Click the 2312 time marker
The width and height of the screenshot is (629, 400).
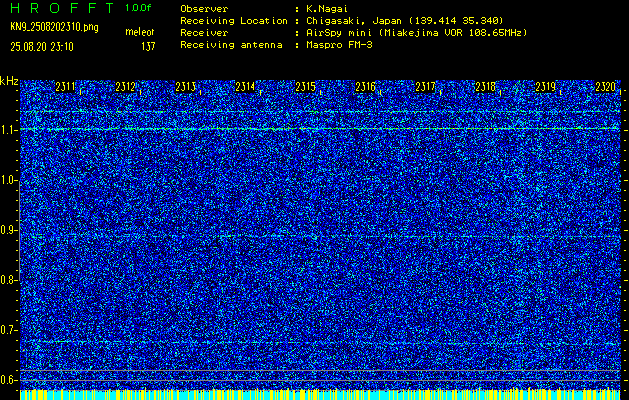tap(125, 87)
